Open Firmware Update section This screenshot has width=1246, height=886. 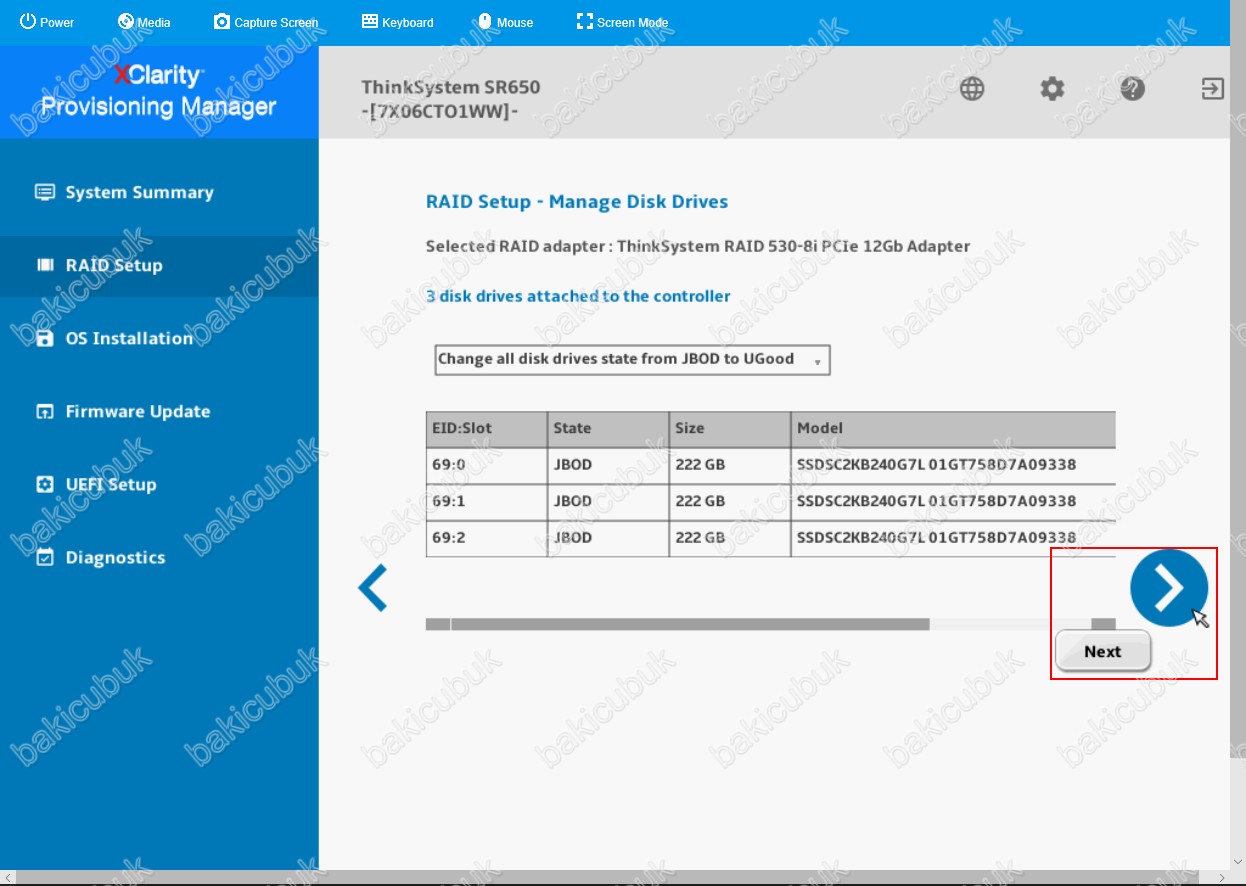159,412
